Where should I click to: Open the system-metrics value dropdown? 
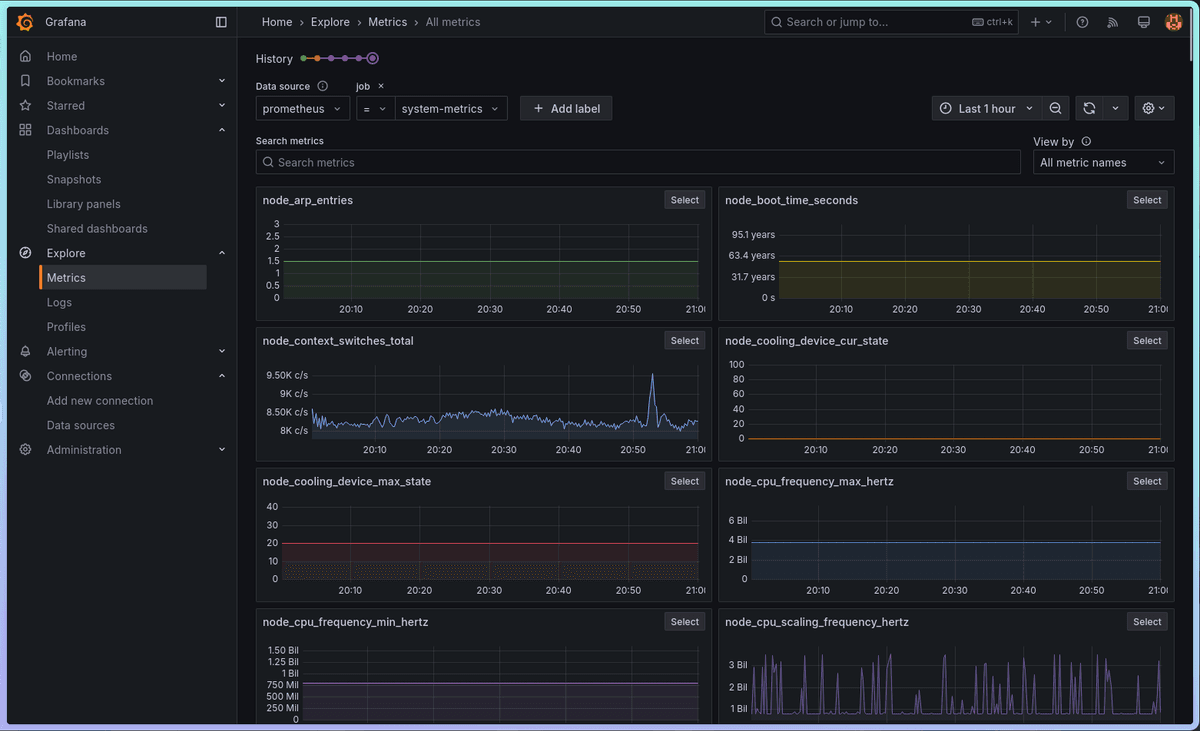tap(451, 108)
